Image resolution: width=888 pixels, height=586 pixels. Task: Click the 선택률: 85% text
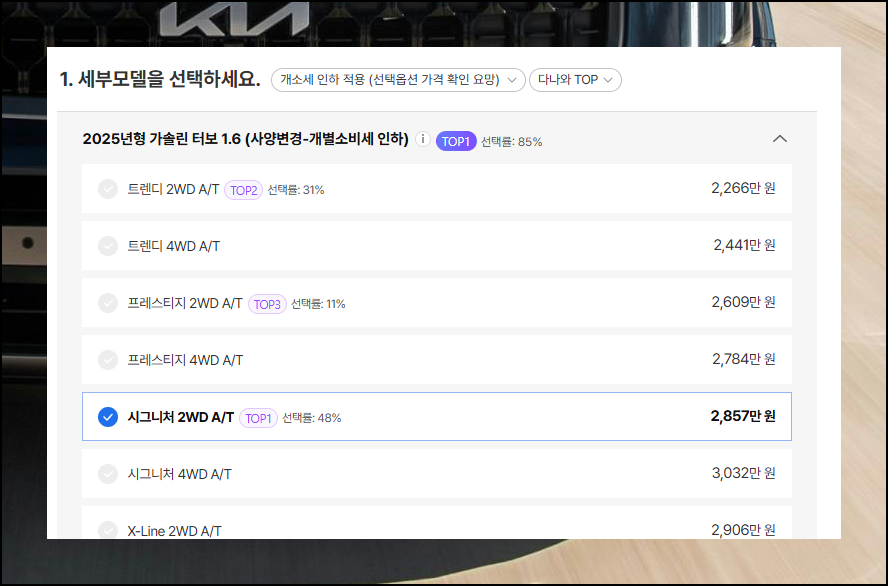click(x=511, y=142)
